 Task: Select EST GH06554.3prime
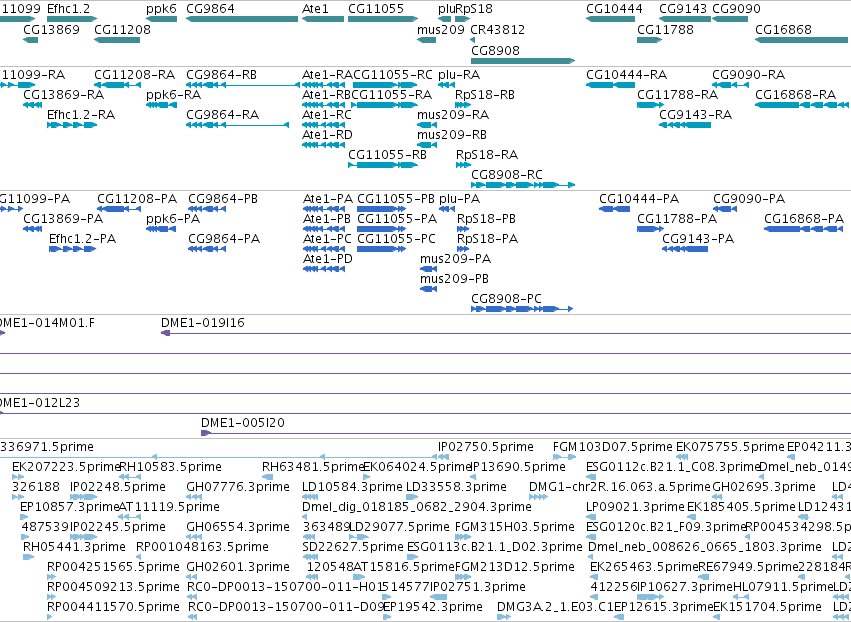click(x=194, y=537)
